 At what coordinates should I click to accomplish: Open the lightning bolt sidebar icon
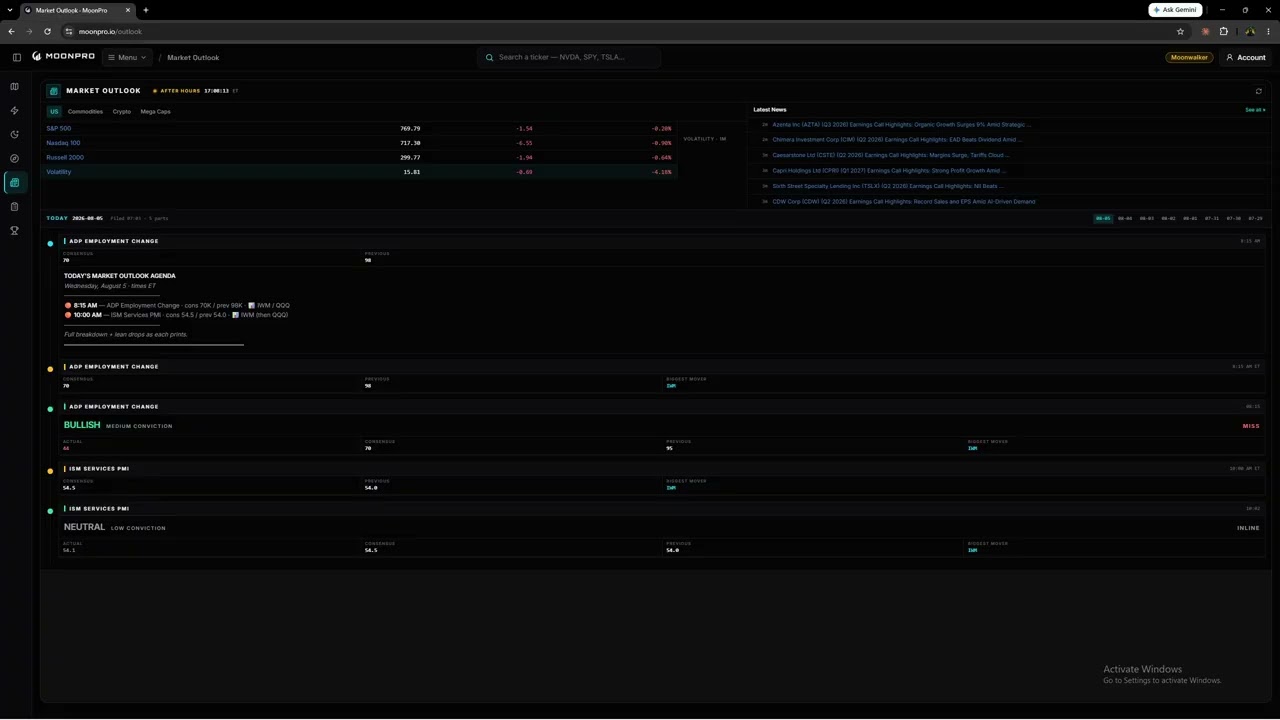coord(14,111)
